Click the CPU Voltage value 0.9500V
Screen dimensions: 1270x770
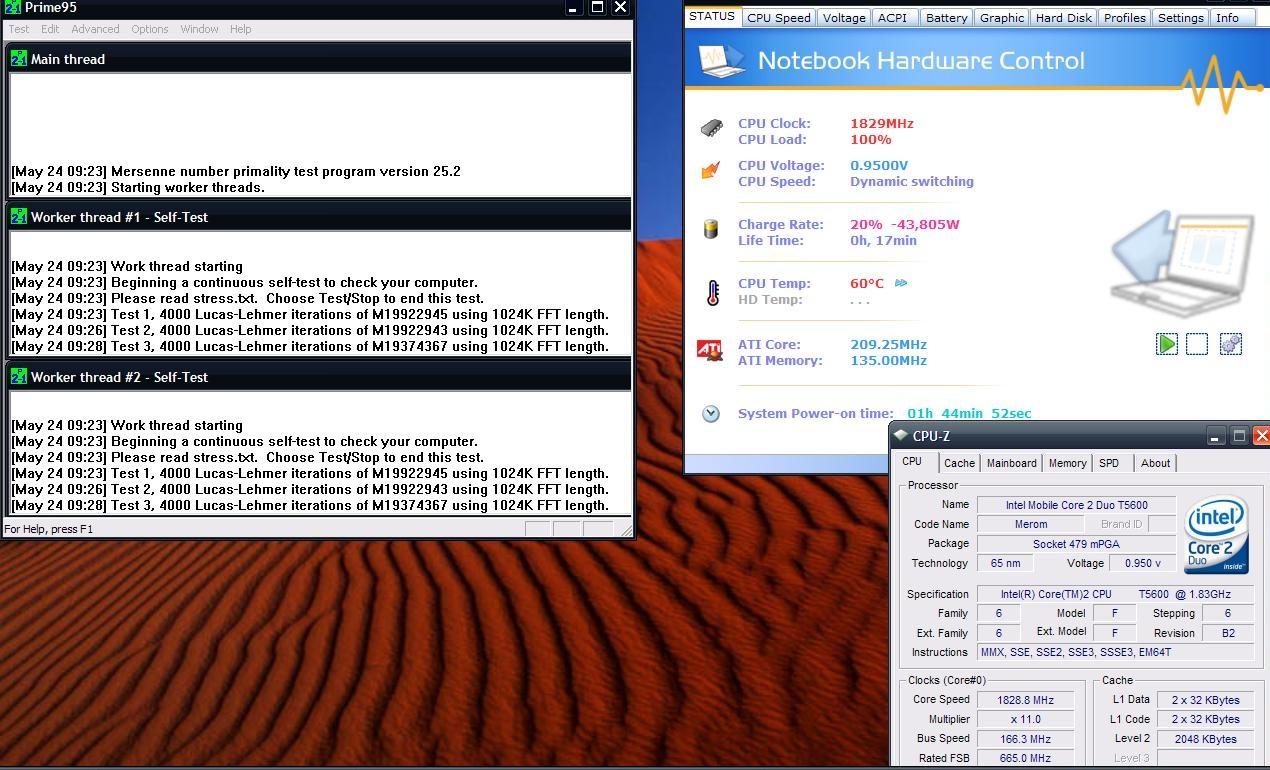click(879, 165)
